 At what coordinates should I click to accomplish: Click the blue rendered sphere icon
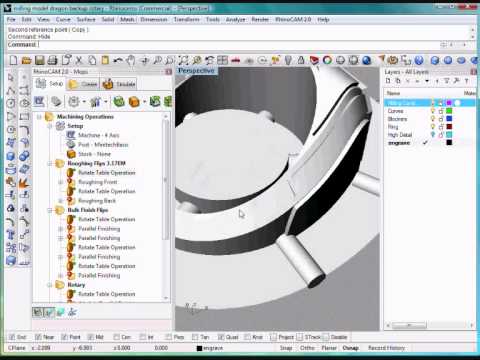click(367, 60)
